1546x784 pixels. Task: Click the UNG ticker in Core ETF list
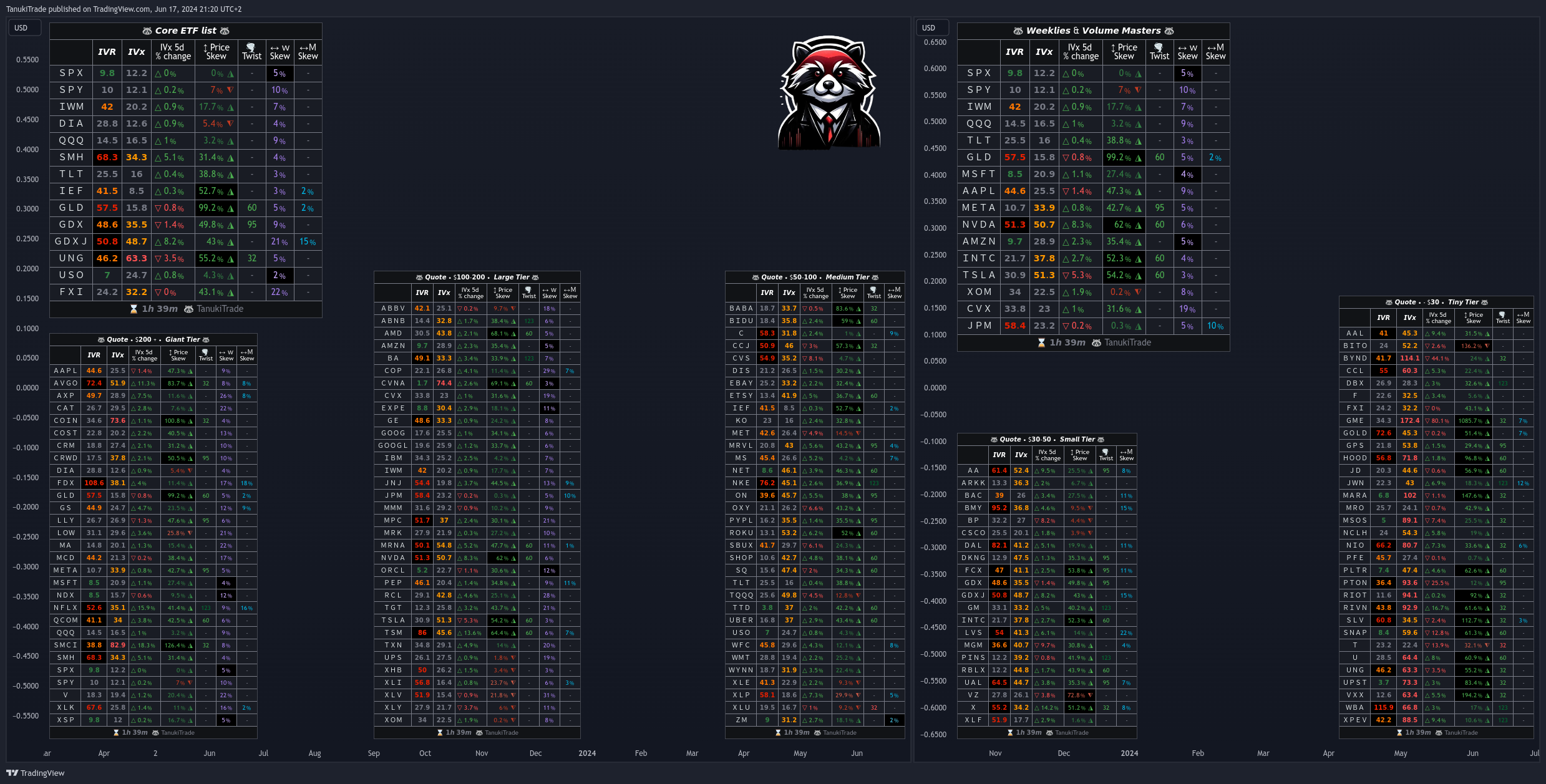(x=71, y=258)
